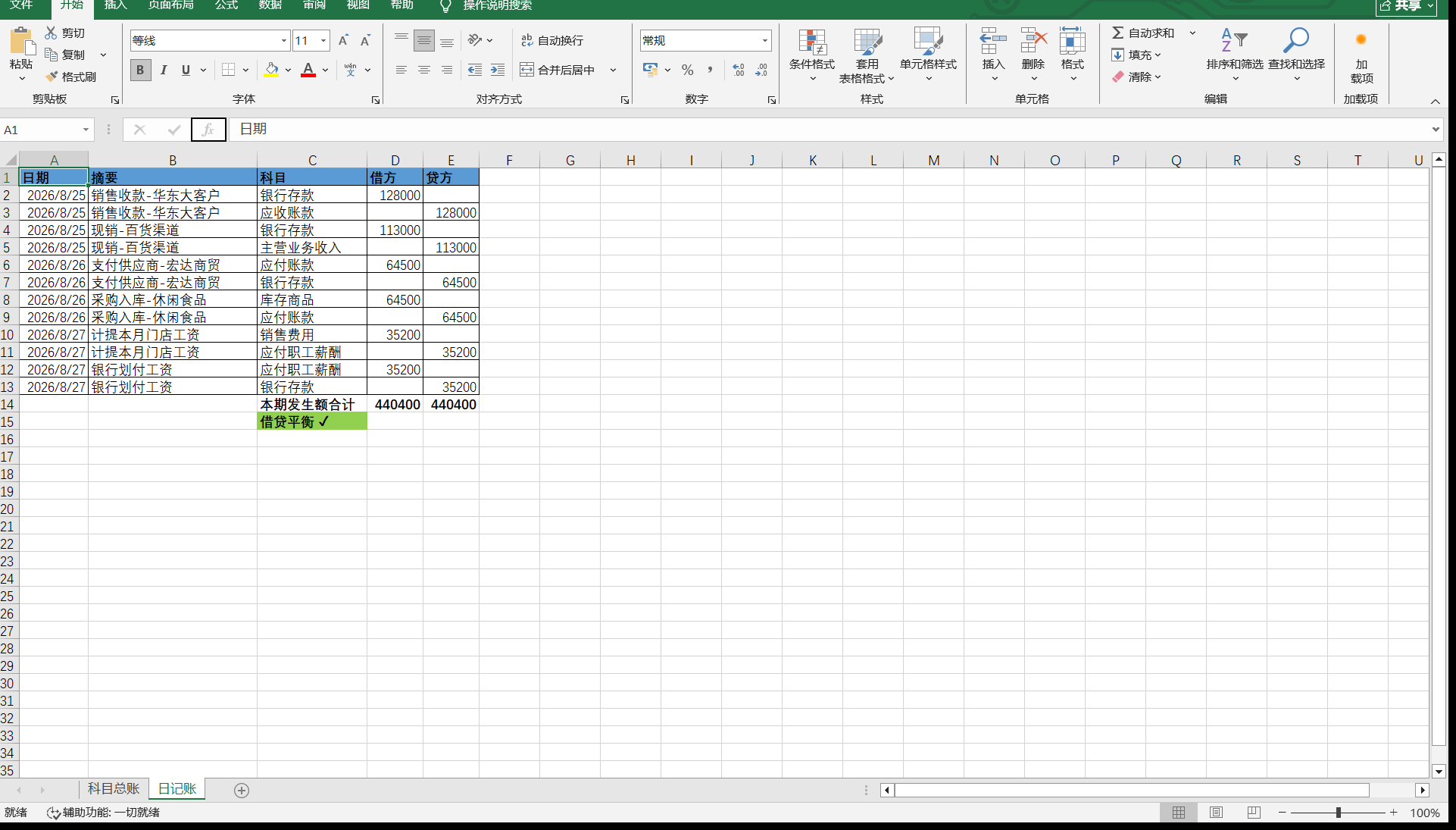
Task: Click the Paste (粘贴) icon
Action: pyautogui.click(x=21, y=41)
